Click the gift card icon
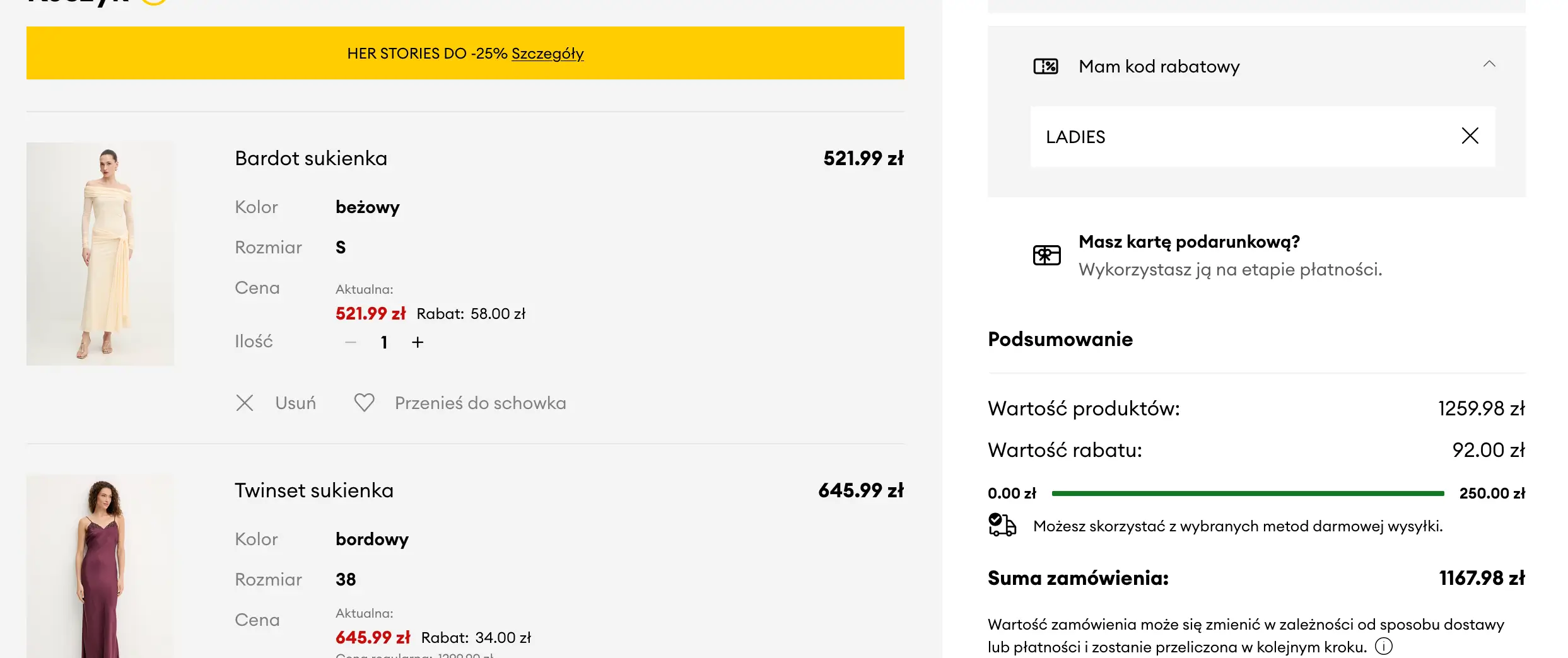 (1046, 255)
